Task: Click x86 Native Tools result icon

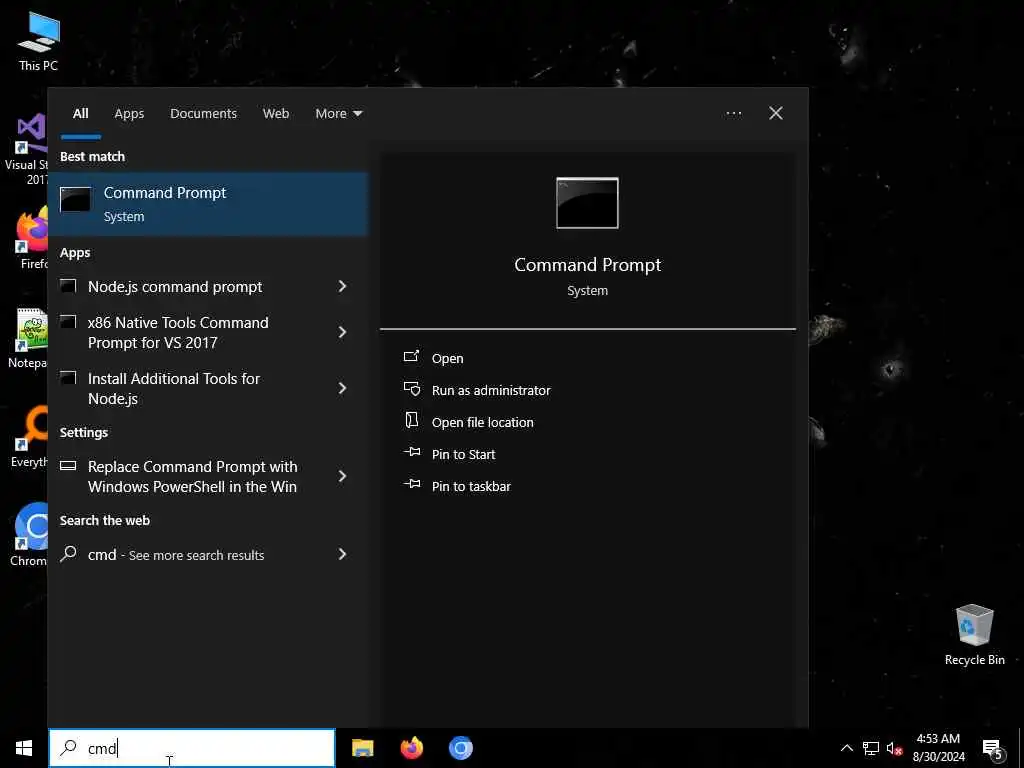Action: 68,321
